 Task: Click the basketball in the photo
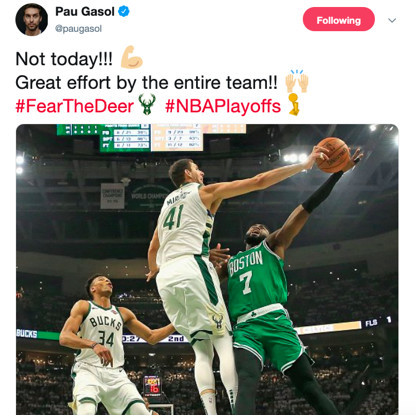(x=333, y=155)
